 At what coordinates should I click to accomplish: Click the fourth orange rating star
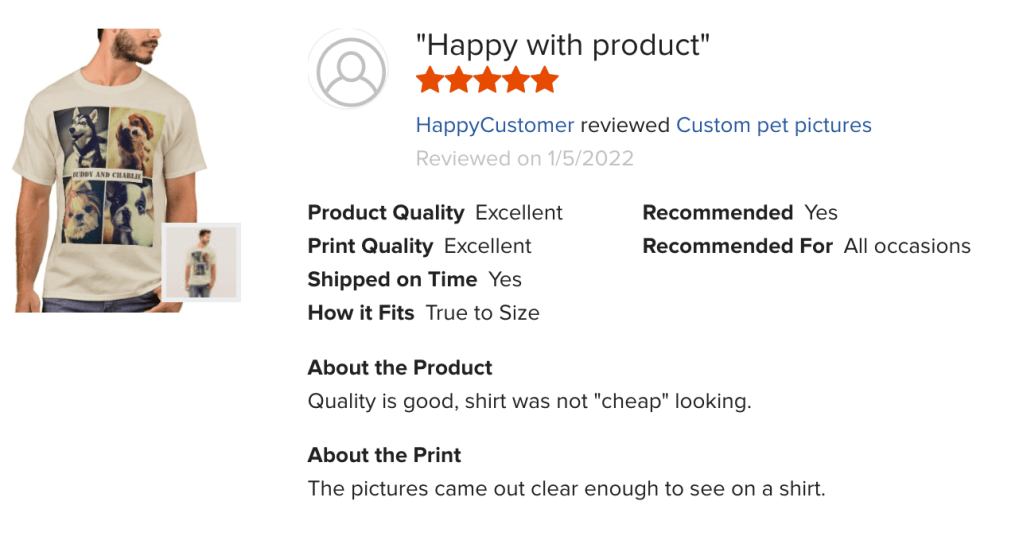coord(516,80)
